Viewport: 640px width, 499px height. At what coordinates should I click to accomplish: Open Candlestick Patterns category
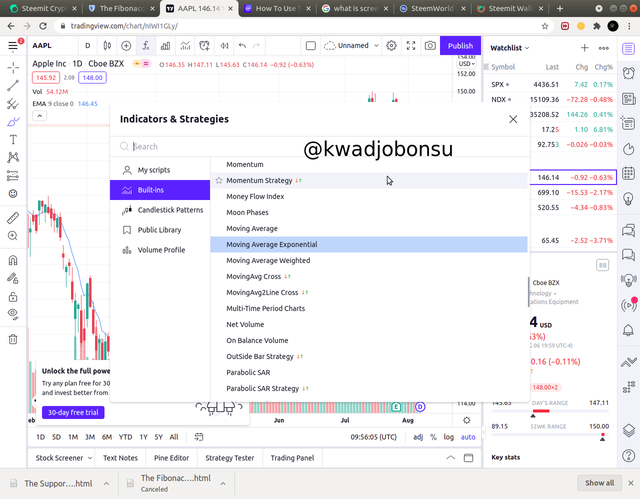[x=160, y=210]
